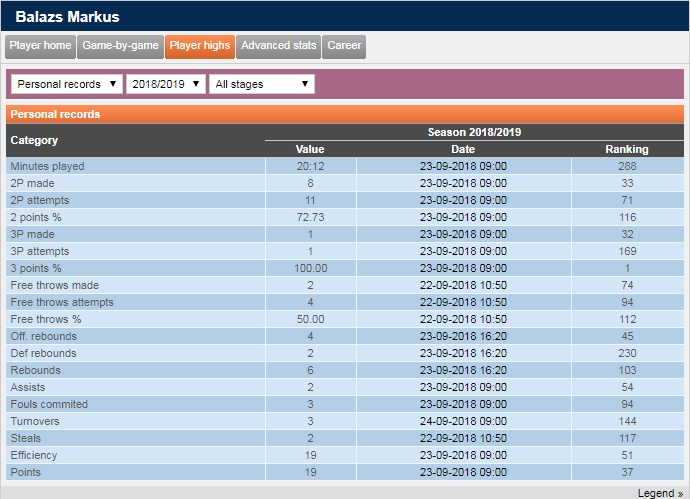Screen dimensions: 690x499
Task: Open the Player home tab
Action: pos(40,46)
